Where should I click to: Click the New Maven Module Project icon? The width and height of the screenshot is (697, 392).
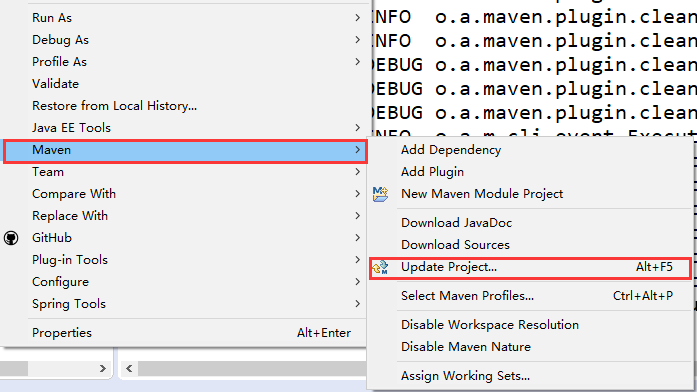coord(380,194)
